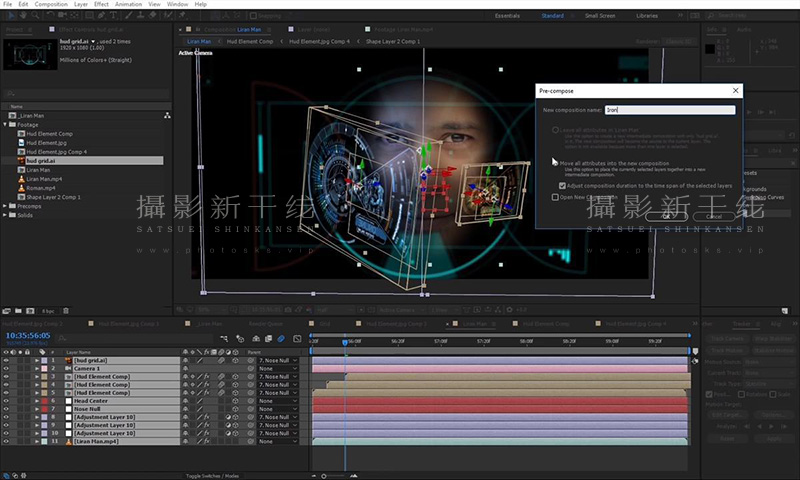Toggle hide Shy layers in timeline header

click(x=256, y=338)
